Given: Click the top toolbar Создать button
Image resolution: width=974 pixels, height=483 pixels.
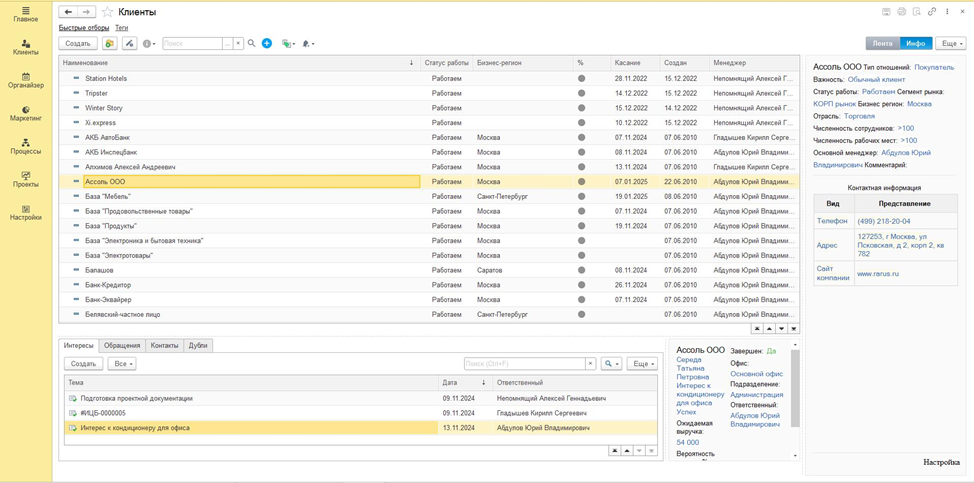Looking at the screenshot, I should [78, 43].
